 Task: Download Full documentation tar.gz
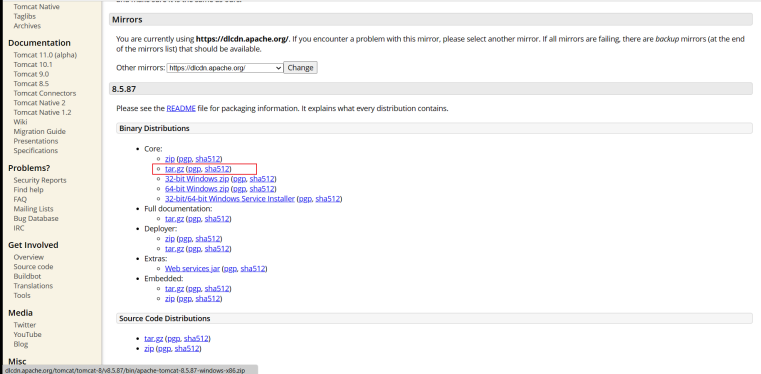point(174,219)
